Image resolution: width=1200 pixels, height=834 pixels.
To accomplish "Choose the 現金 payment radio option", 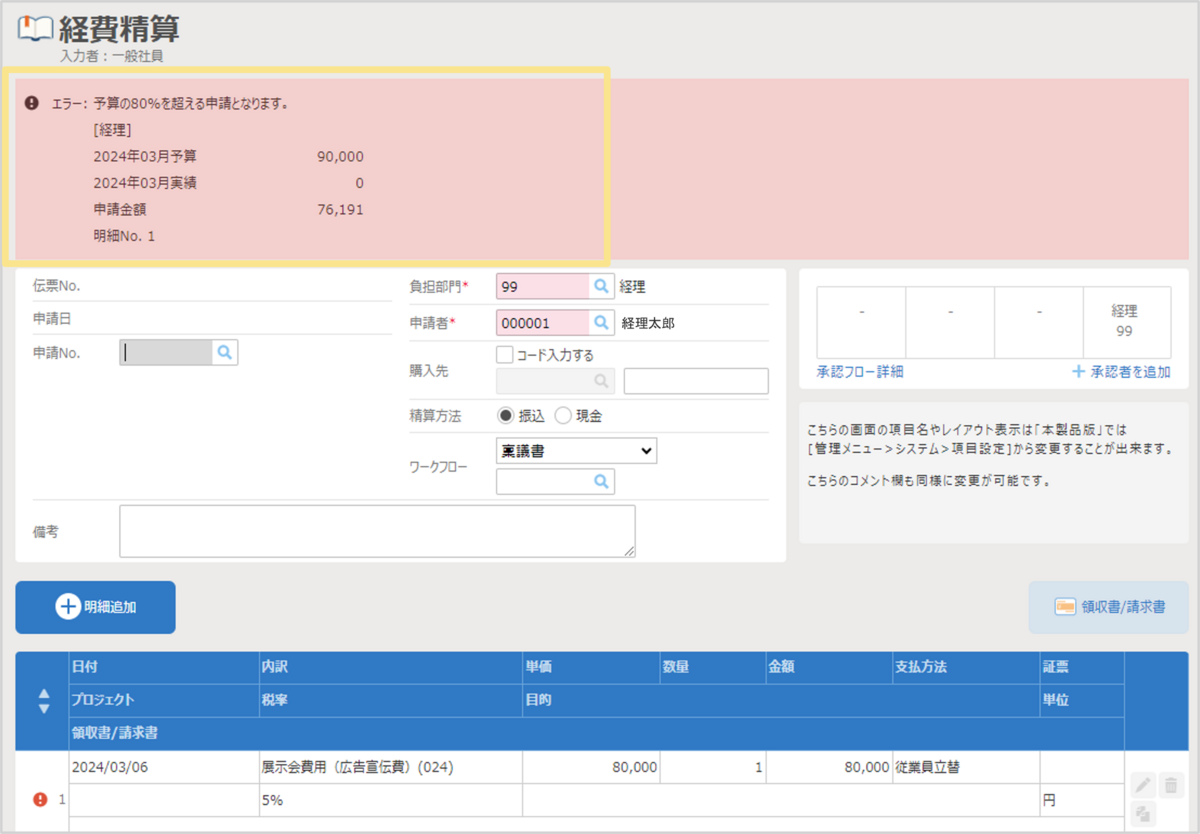I will (x=563, y=415).
